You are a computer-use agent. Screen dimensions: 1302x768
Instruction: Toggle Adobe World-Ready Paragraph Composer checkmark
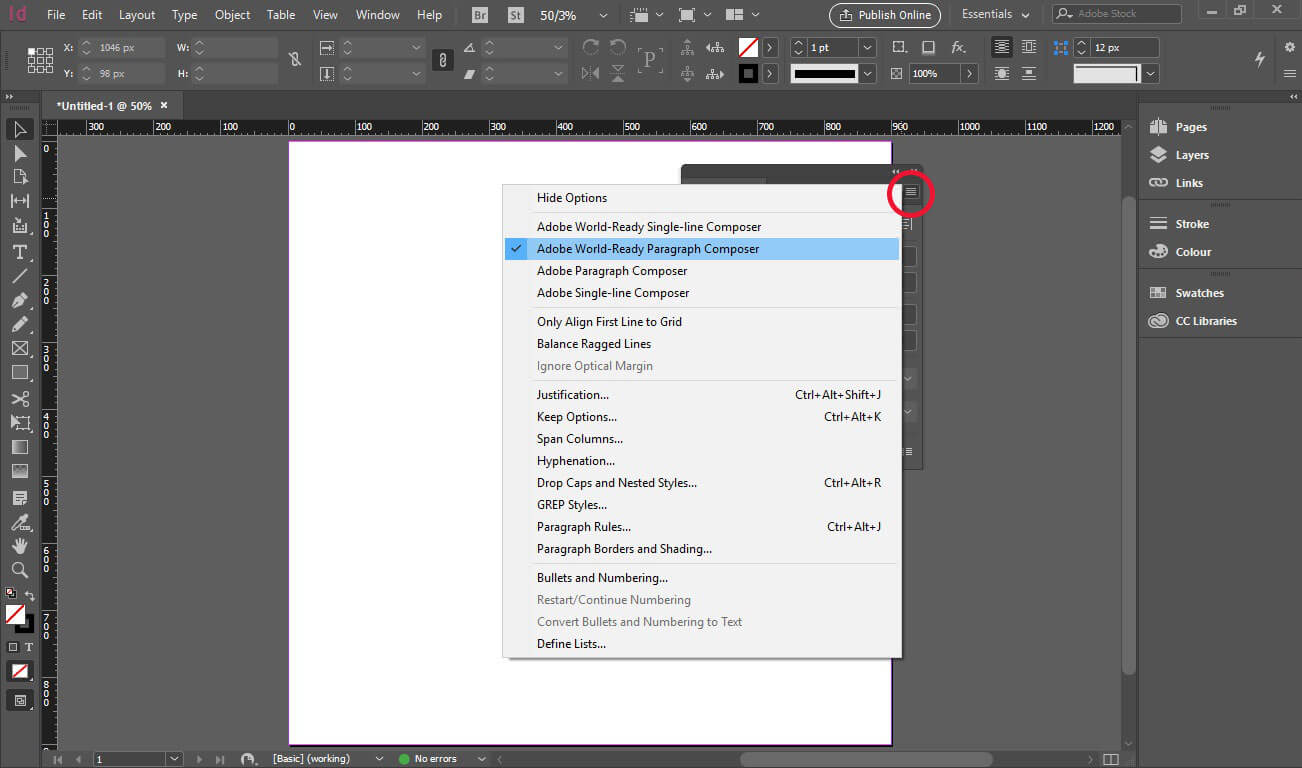point(516,249)
